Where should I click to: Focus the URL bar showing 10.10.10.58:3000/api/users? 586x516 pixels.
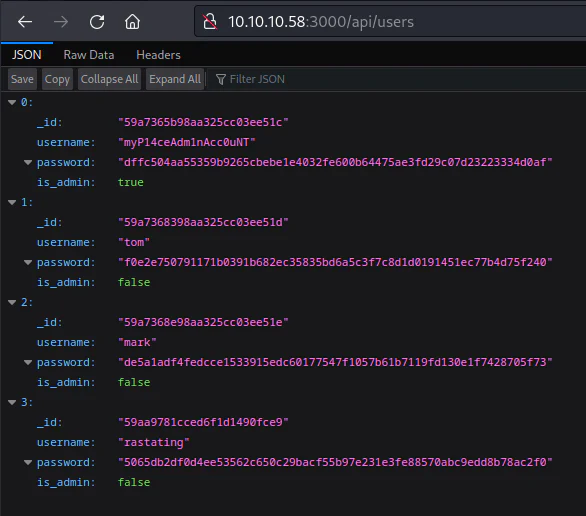(x=390, y=22)
